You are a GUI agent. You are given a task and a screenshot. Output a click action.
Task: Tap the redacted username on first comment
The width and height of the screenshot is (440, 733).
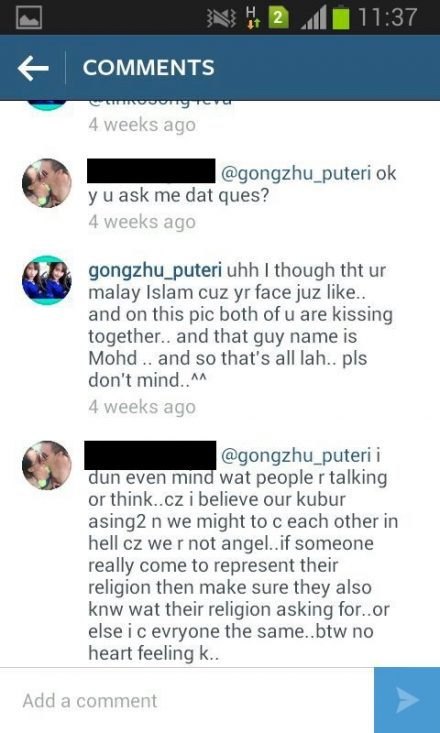(151, 171)
